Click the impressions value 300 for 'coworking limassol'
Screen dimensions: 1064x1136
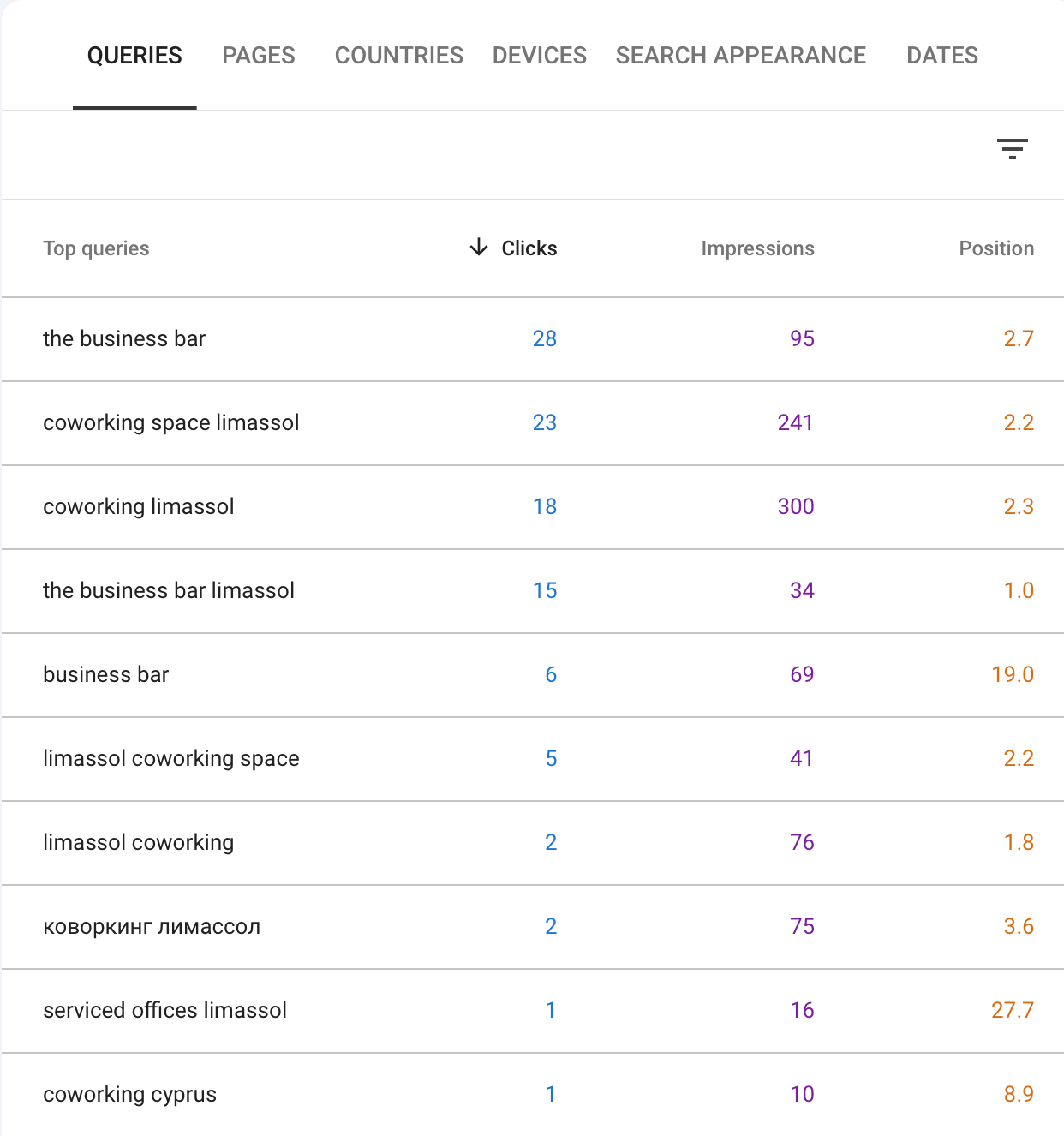point(794,506)
